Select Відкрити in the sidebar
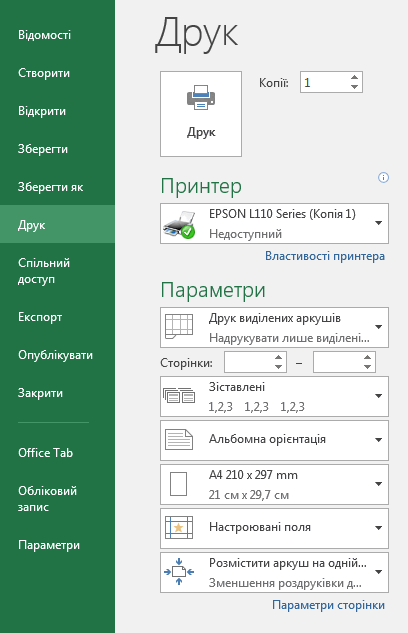 coord(57,111)
